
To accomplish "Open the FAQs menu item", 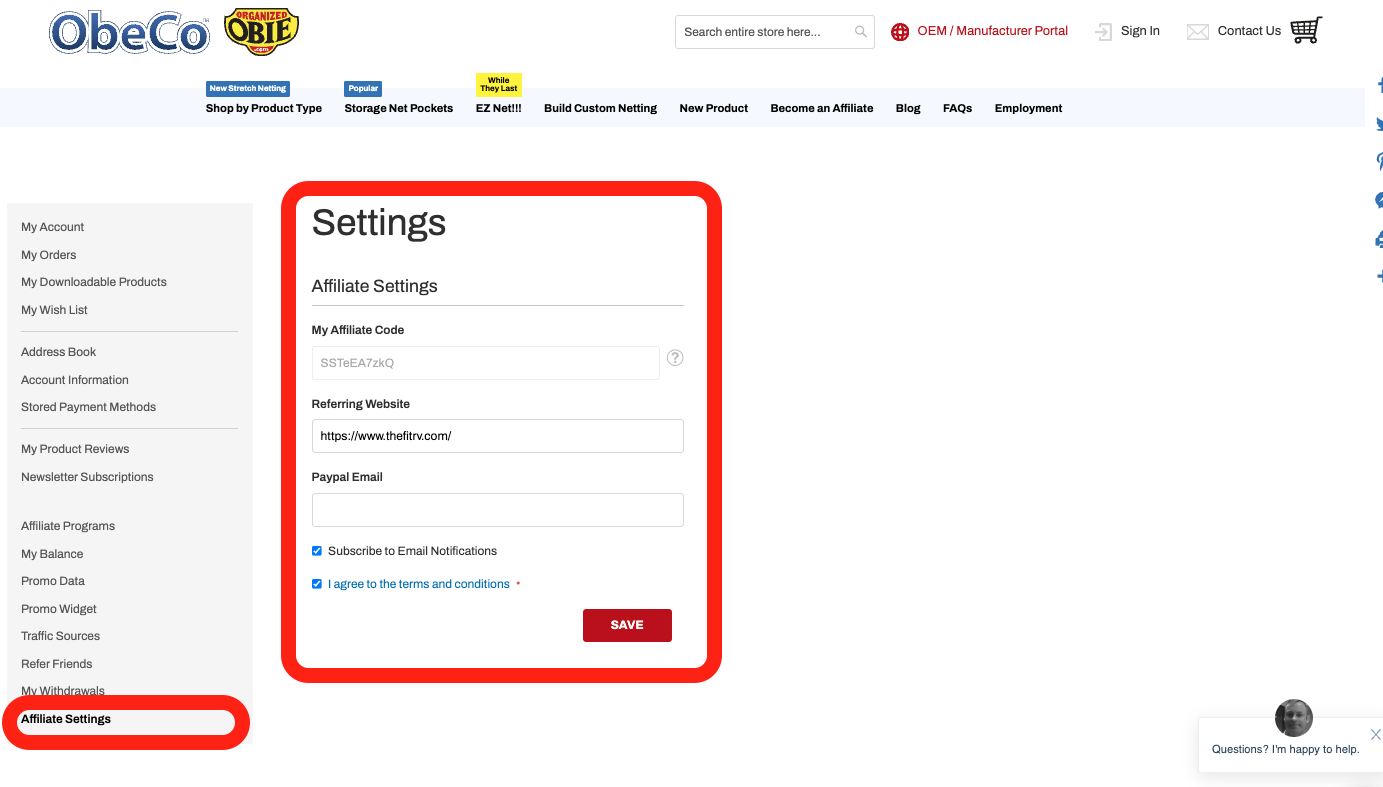I will [957, 108].
